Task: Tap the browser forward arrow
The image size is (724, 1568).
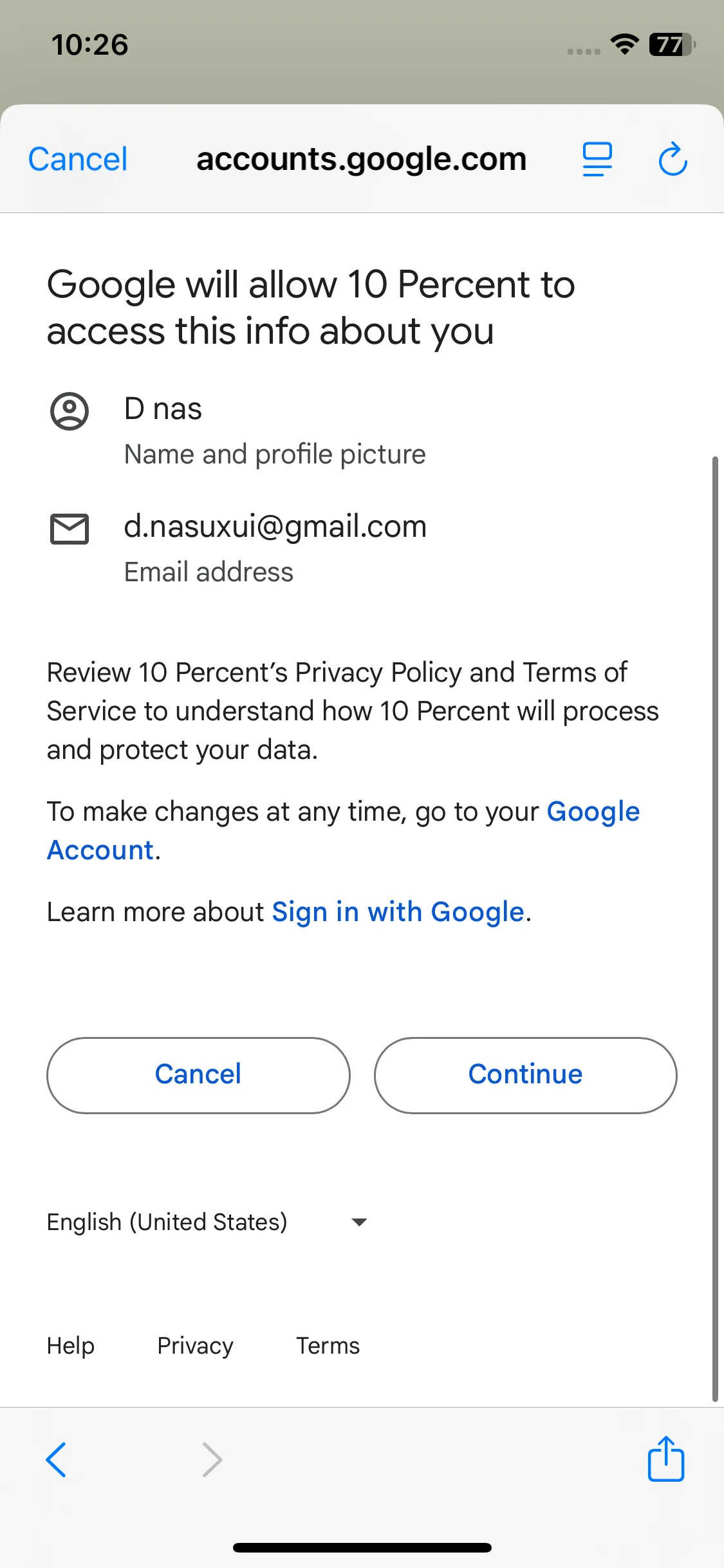Action: pyautogui.click(x=212, y=1459)
